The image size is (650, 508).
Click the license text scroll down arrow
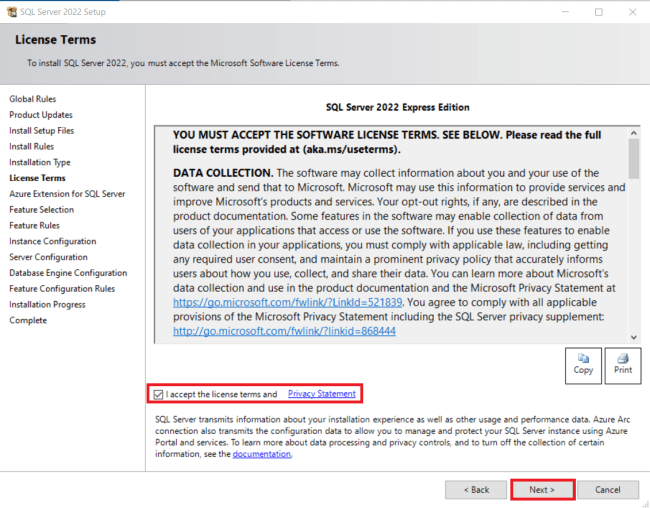coord(633,337)
